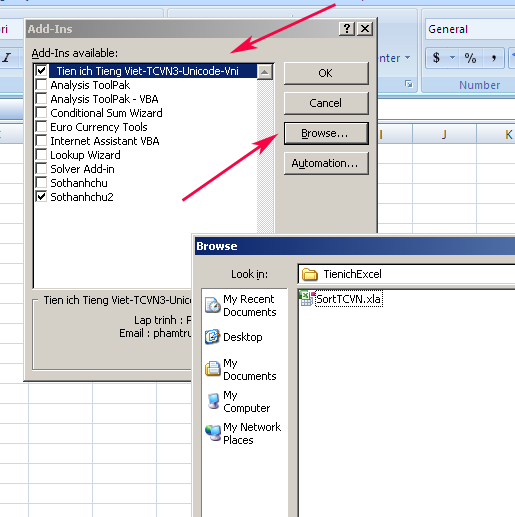The image size is (515, 517).
Task: Click Cancel in Add-Ins dialog
Action: [326, 103]
